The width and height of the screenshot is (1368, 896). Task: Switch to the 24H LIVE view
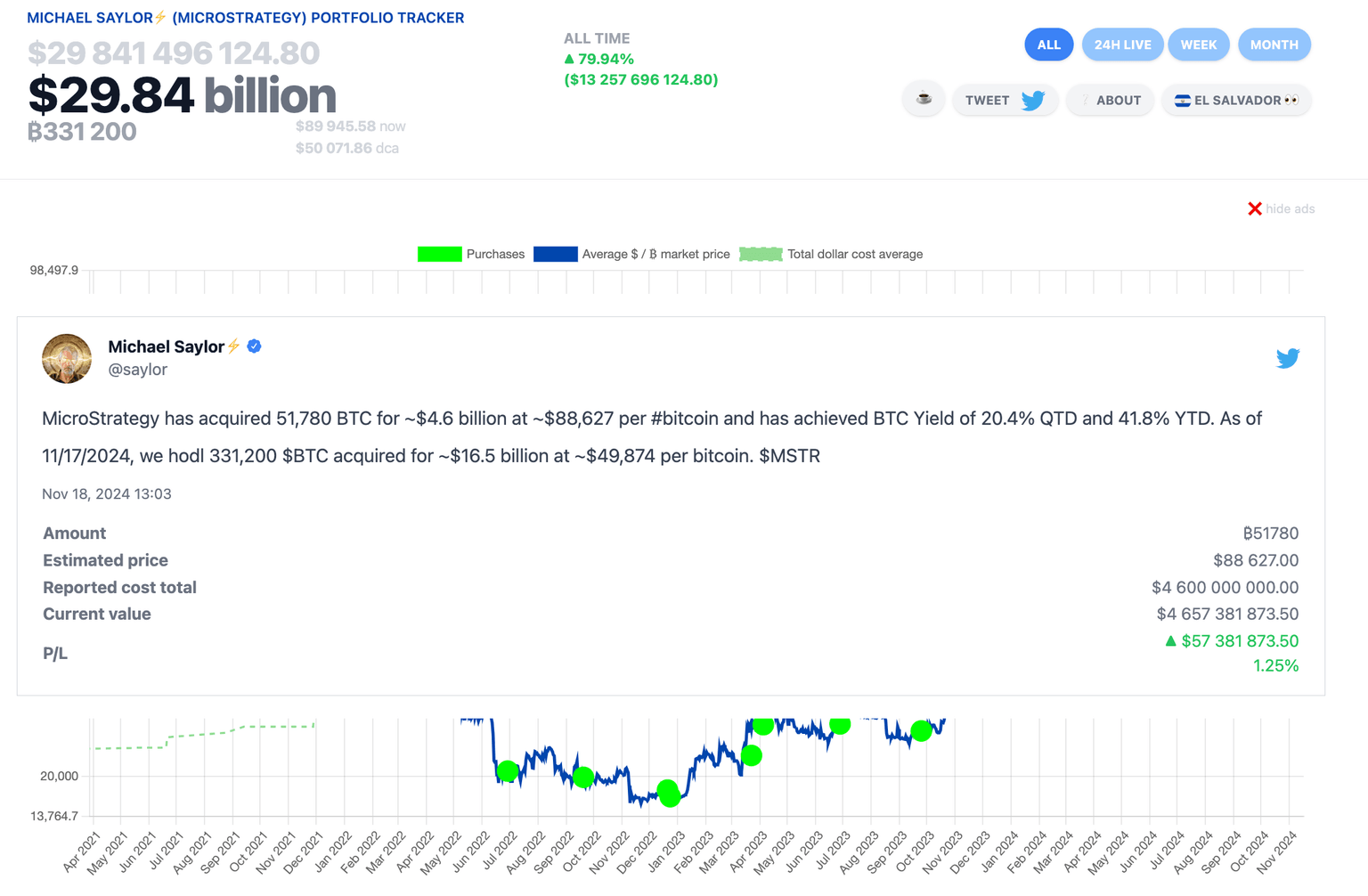tap(1122, 45)
